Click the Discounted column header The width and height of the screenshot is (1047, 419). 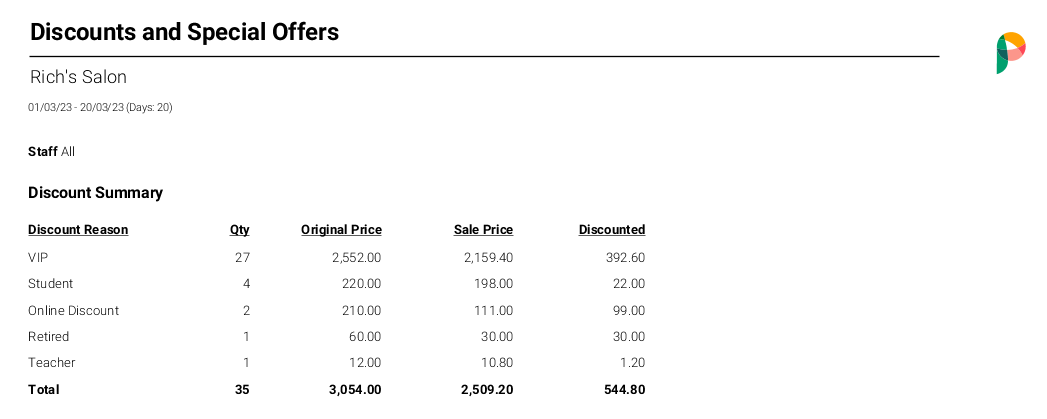click(612, 230)
